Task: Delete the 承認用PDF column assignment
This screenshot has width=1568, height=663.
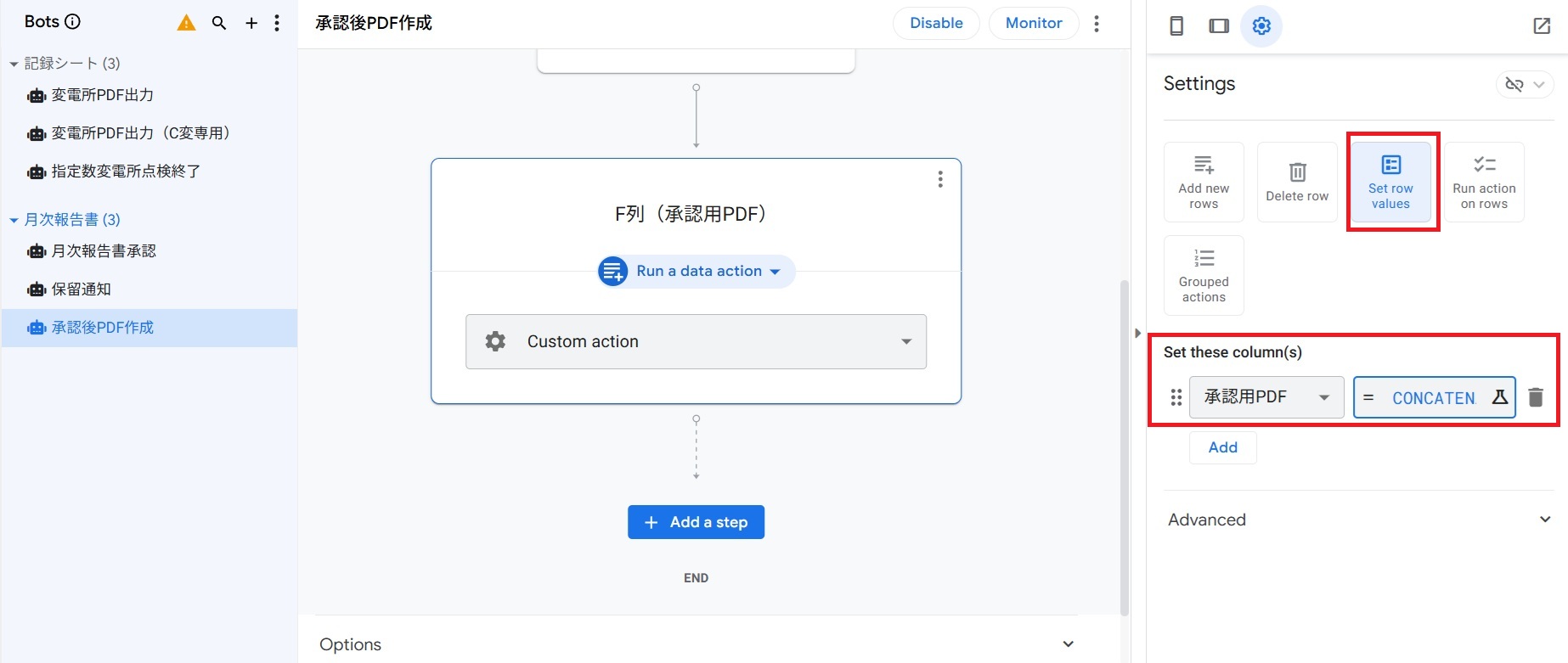Action: tap(1536, 397)
